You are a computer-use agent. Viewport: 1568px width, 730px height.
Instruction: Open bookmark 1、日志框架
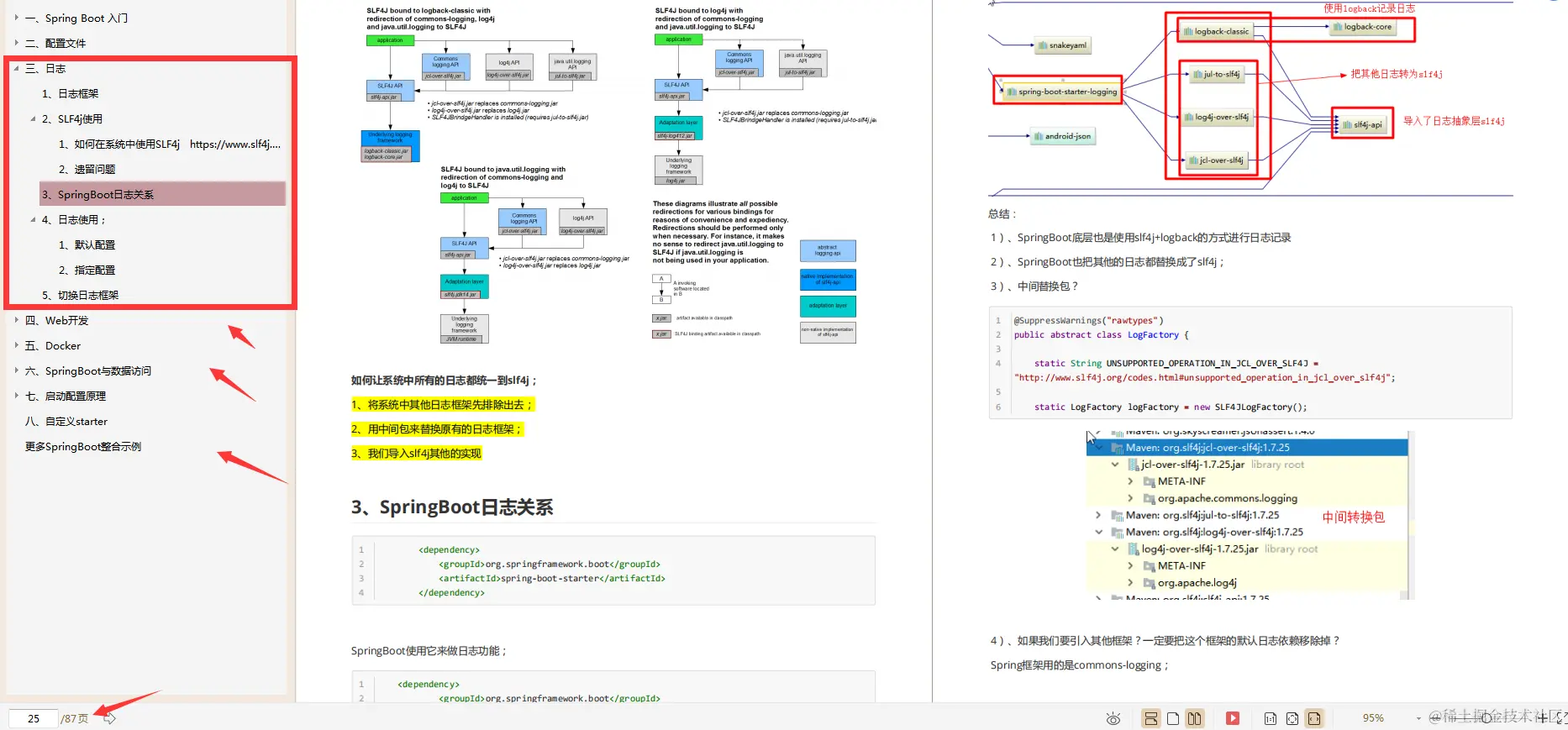coord(70,93)
